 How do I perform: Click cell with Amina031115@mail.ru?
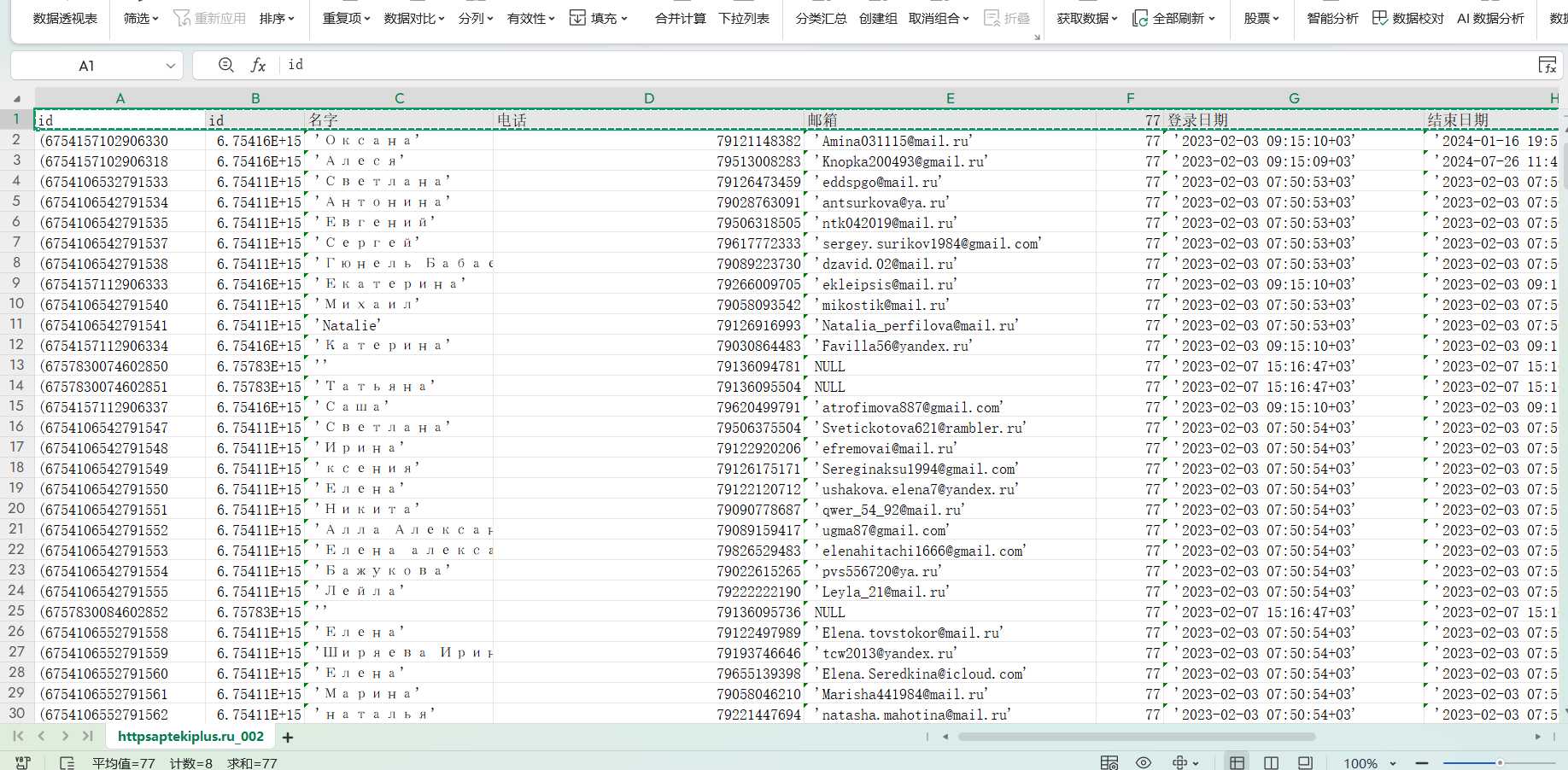tap(950, 141)
